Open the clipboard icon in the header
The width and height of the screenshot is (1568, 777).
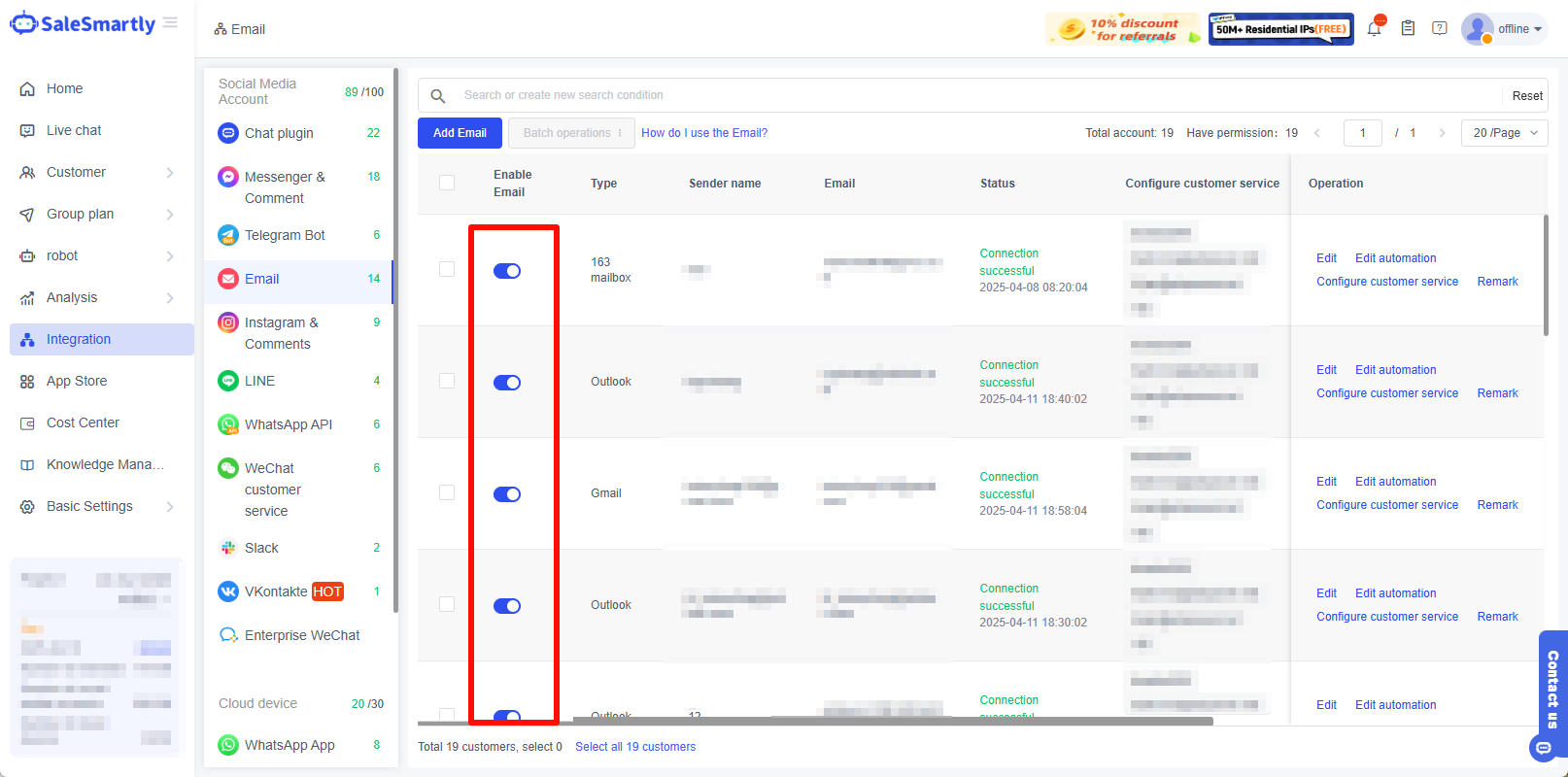pos(1408,29)
